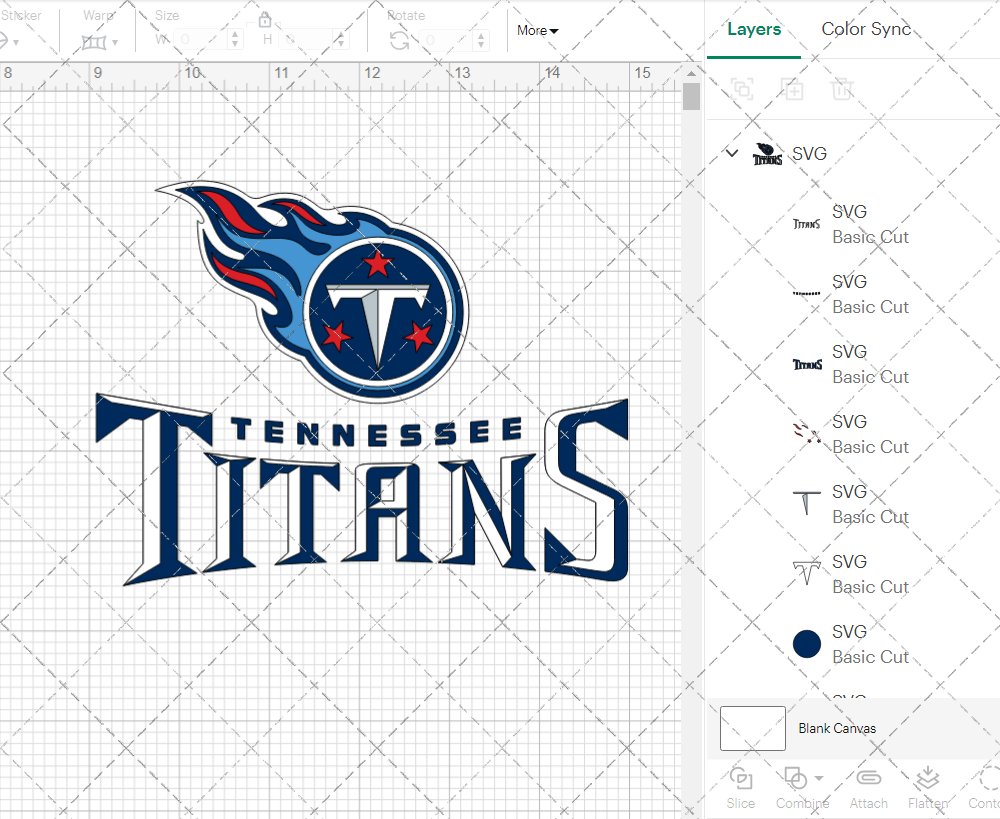Click the width stepper arrows

click(x=235, y=40)
